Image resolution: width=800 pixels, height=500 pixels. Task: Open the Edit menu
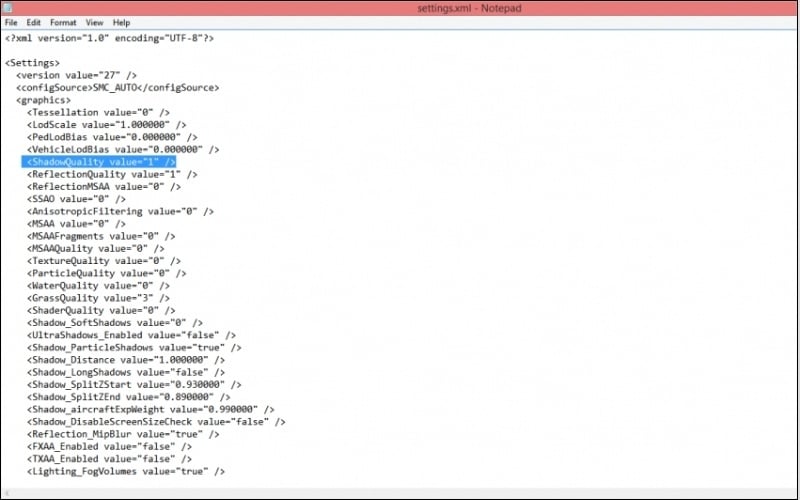[x=34, y=22]
